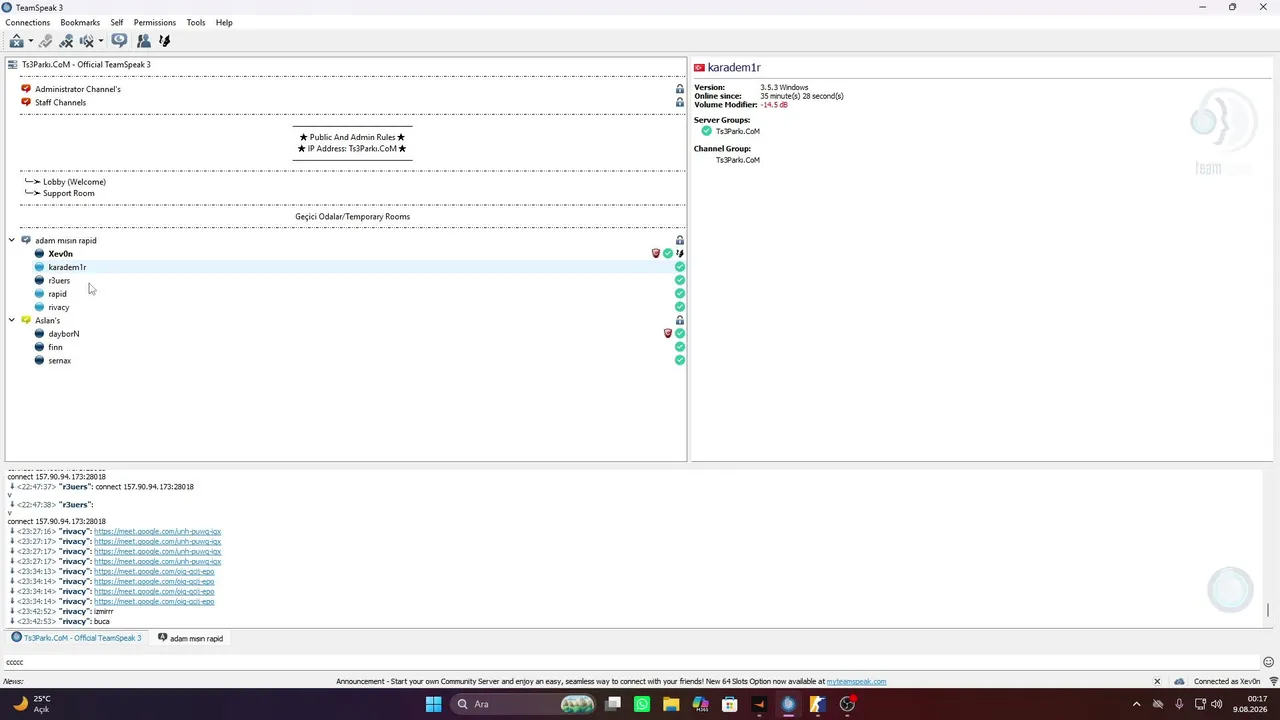Open the dropdown arrow beside the Mute Speakers icon

(x=101, y=41)
